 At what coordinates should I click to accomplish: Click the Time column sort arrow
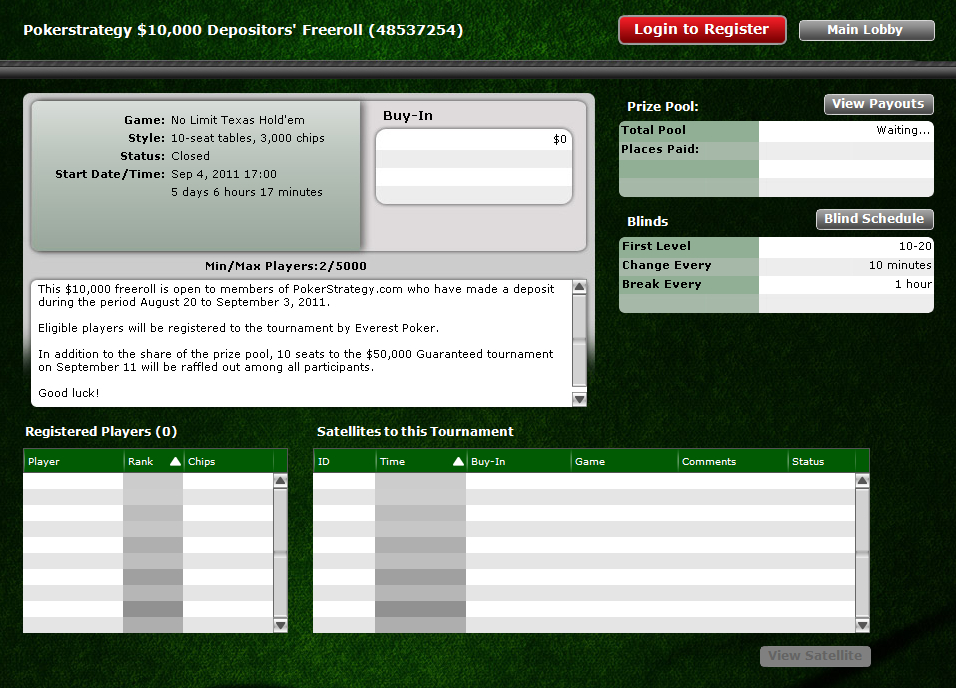pos(458,461)
